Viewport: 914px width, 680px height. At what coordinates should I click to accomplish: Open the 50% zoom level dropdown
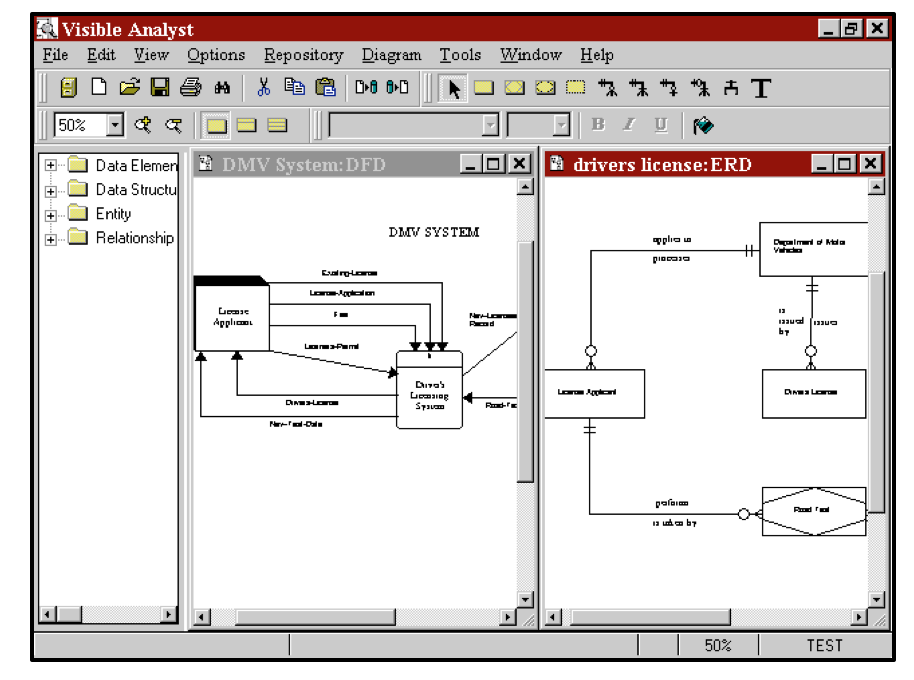(x=114, y=126)
